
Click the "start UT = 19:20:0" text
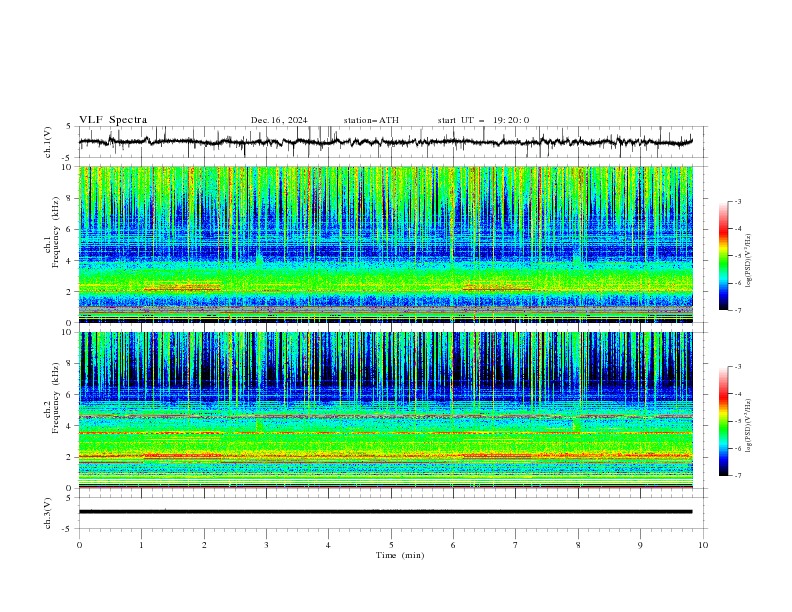(x=483, y=120)
